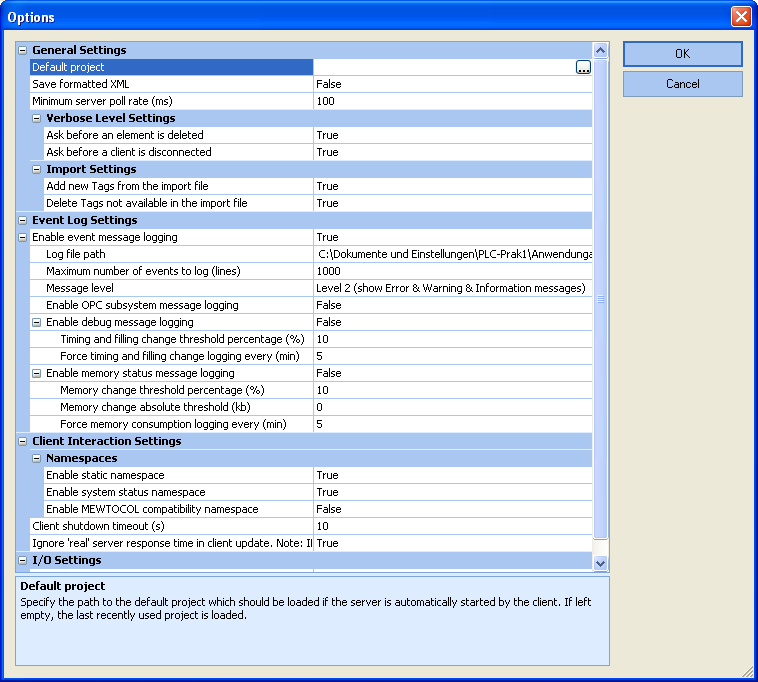Screen dimensions: 758x682
Task: Click True value for system status namespace
Action: click(327, 492)
